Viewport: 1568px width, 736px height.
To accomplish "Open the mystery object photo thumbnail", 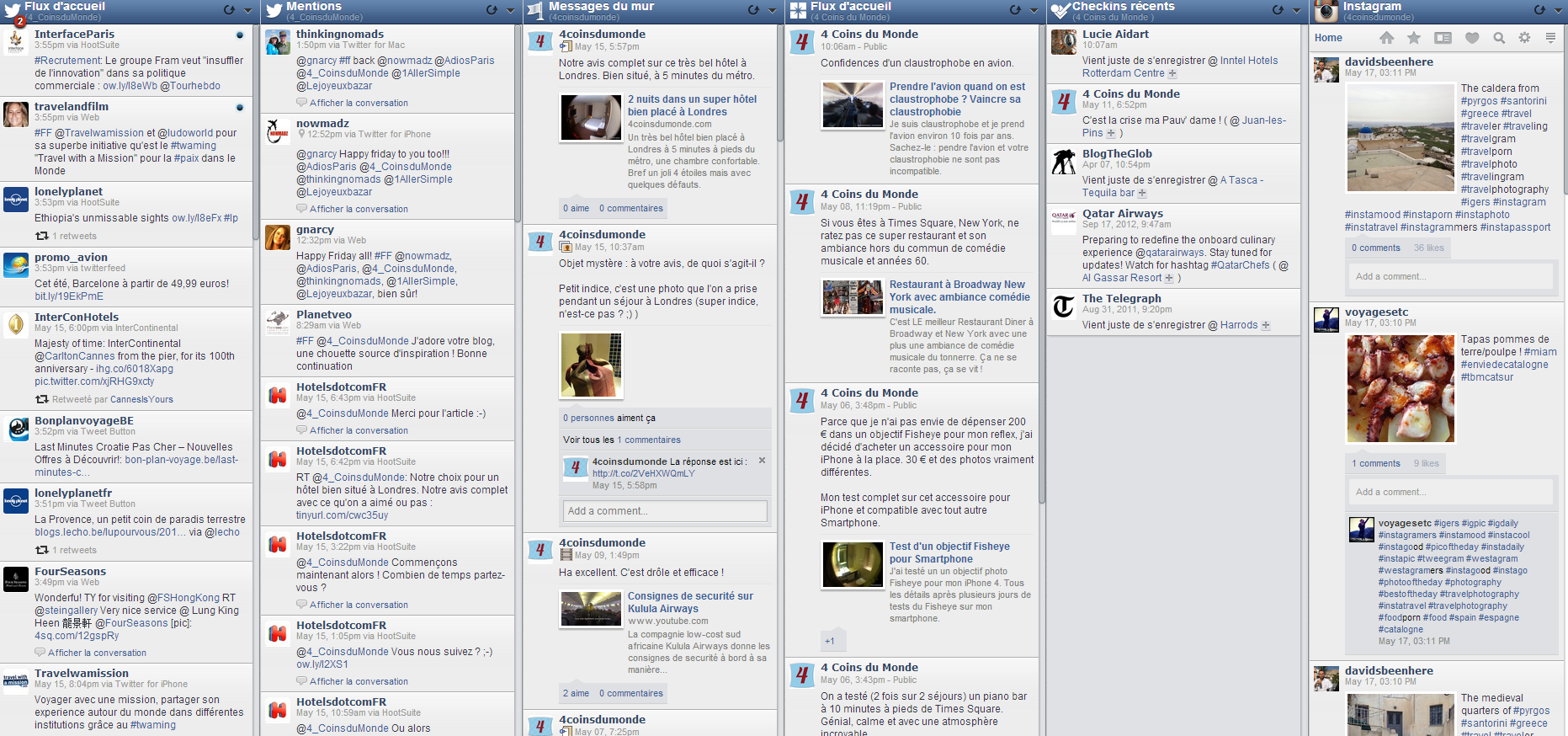I will (591, 365).
